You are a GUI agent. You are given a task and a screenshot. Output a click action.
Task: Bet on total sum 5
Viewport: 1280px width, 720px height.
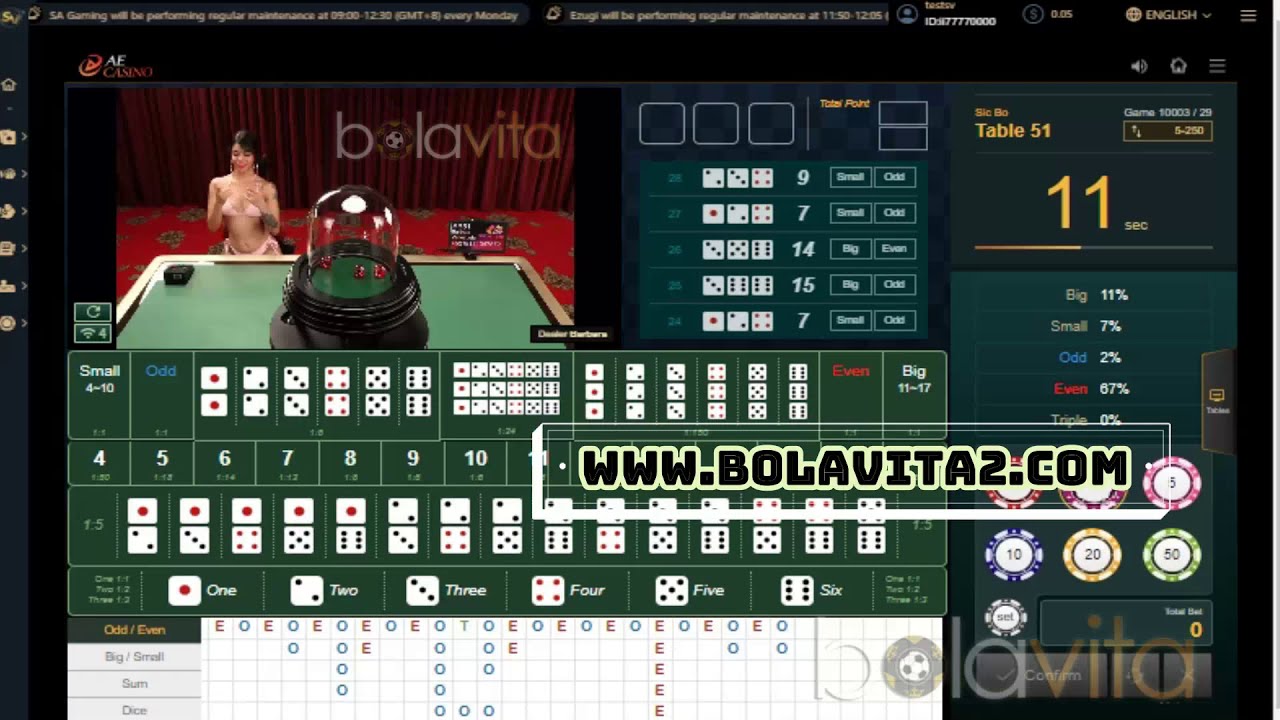pyautogui.click(x=162, y=462)
